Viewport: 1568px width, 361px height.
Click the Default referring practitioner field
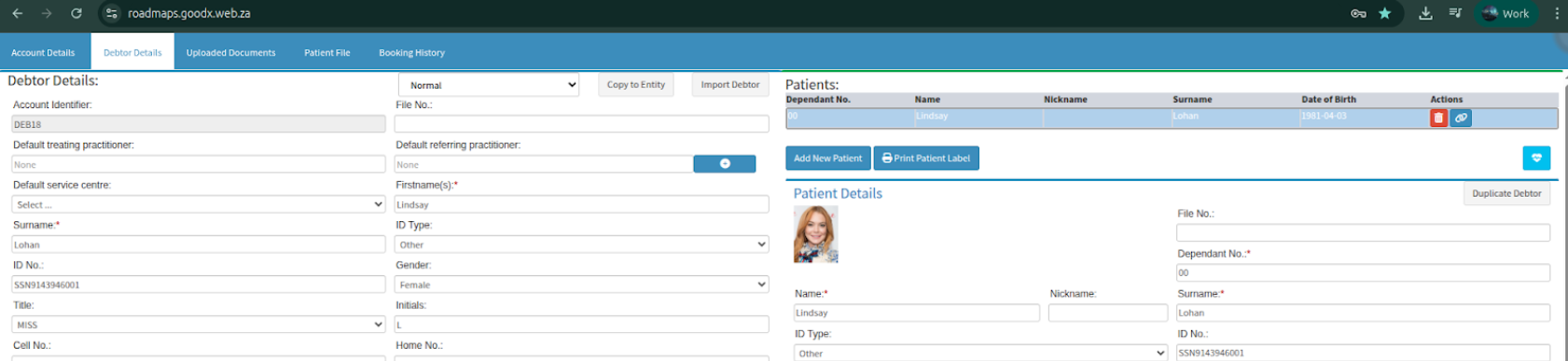tap(544, 164)
